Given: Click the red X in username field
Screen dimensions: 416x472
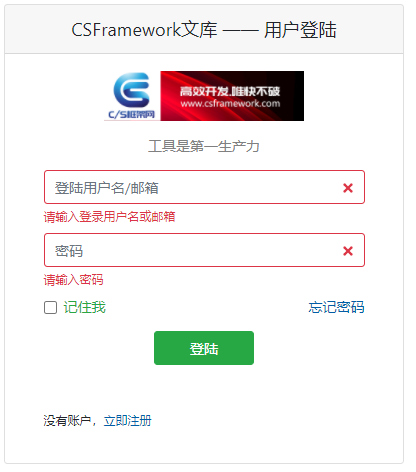Looking at the screenshot, I should [x=348, y=188].
